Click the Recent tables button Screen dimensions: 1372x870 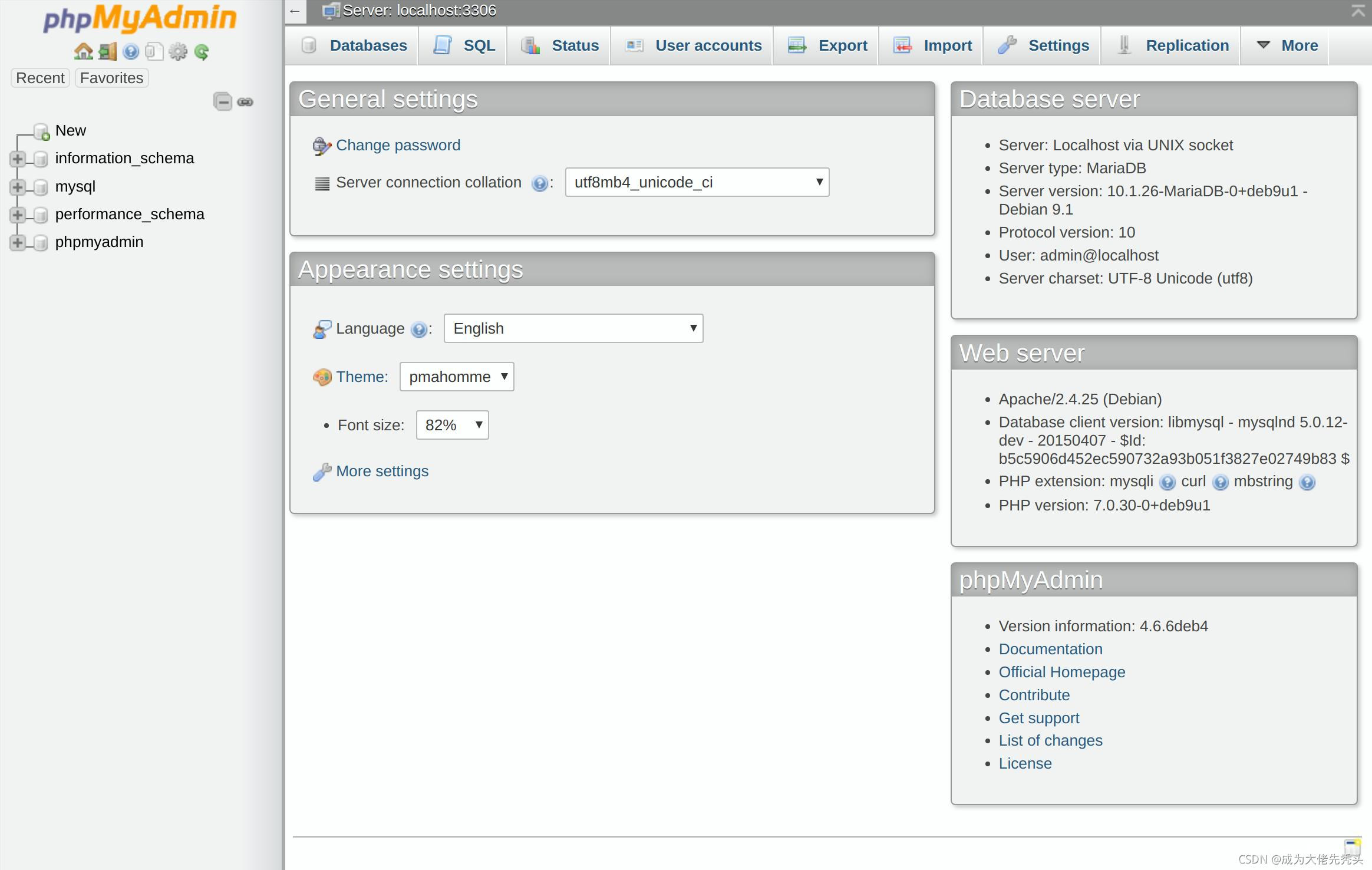pos(40,78)
